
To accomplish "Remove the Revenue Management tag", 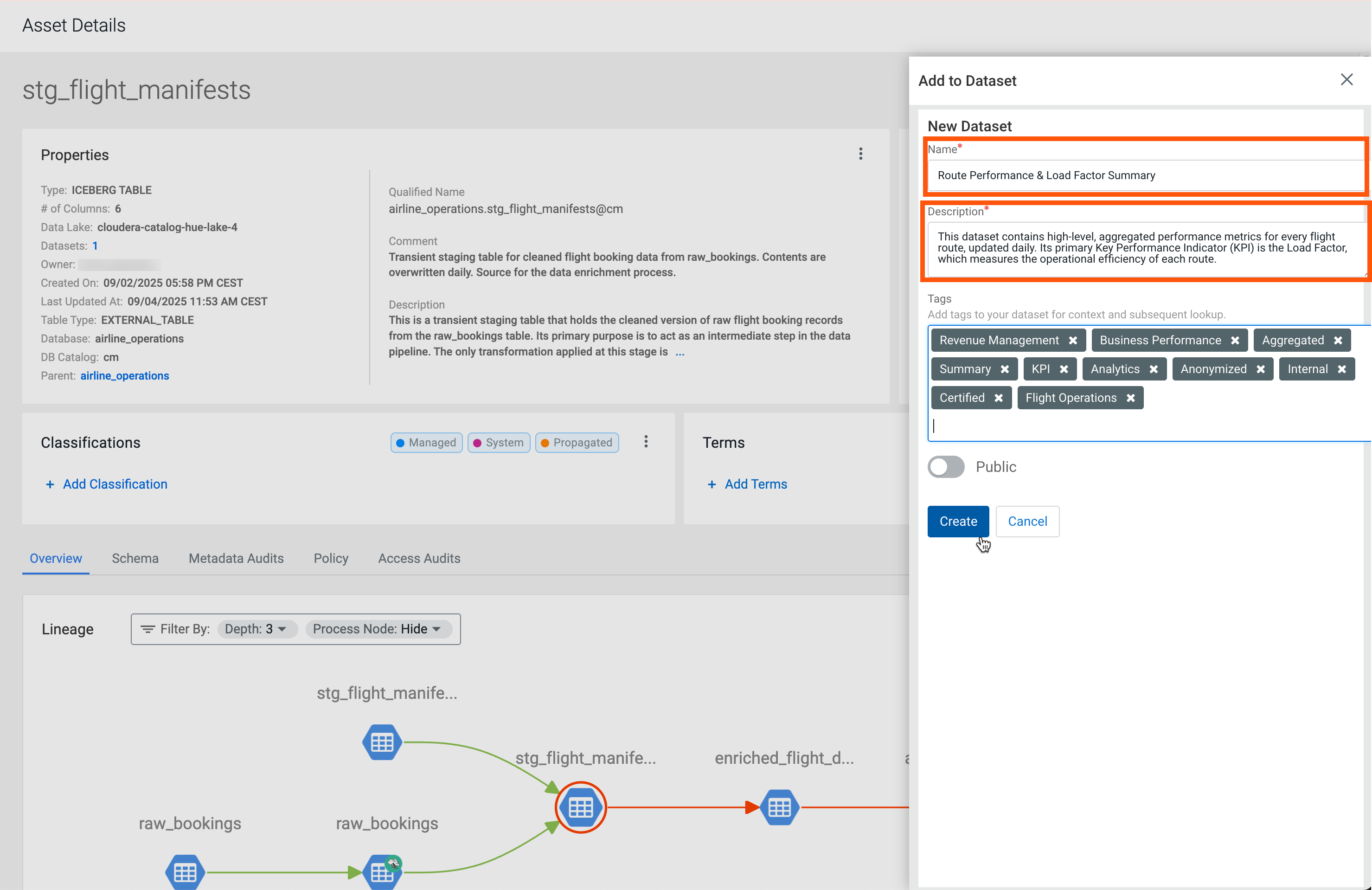I will point(1072,340).
